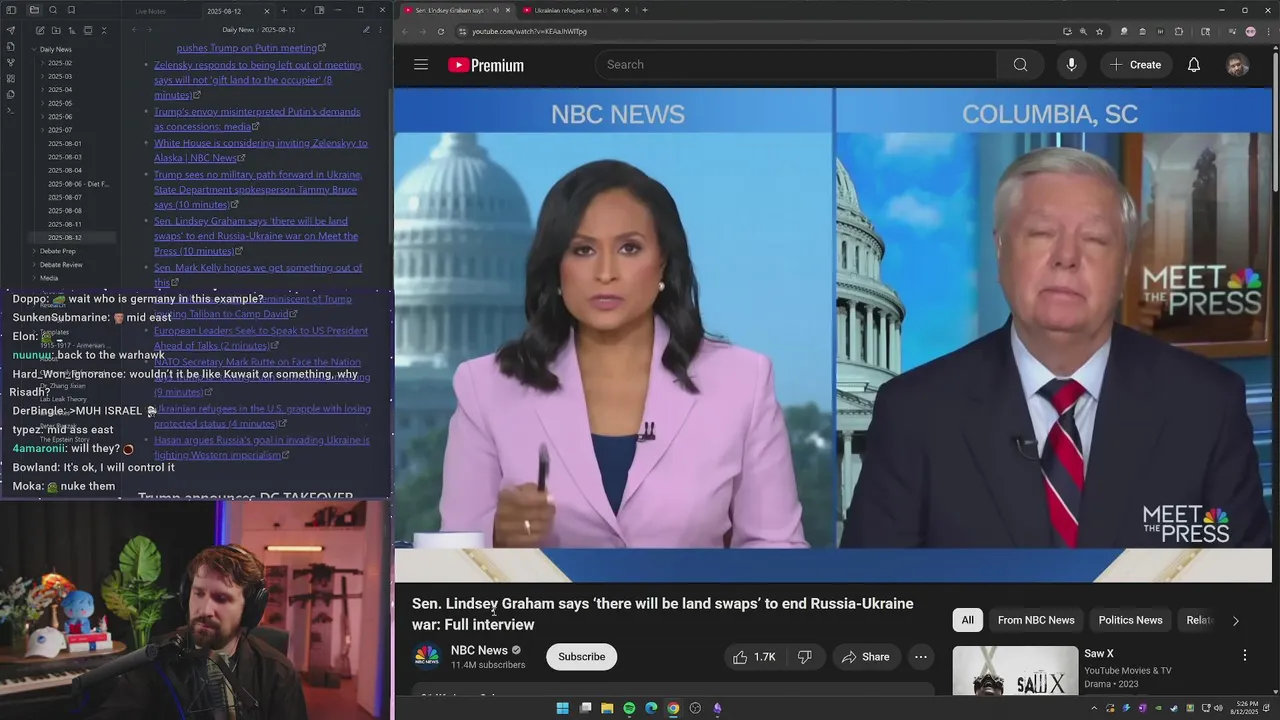Screen dimensions: 1280x720
Task: Open Obsidian bookmarks pane icon
Action: click(71, 10)
